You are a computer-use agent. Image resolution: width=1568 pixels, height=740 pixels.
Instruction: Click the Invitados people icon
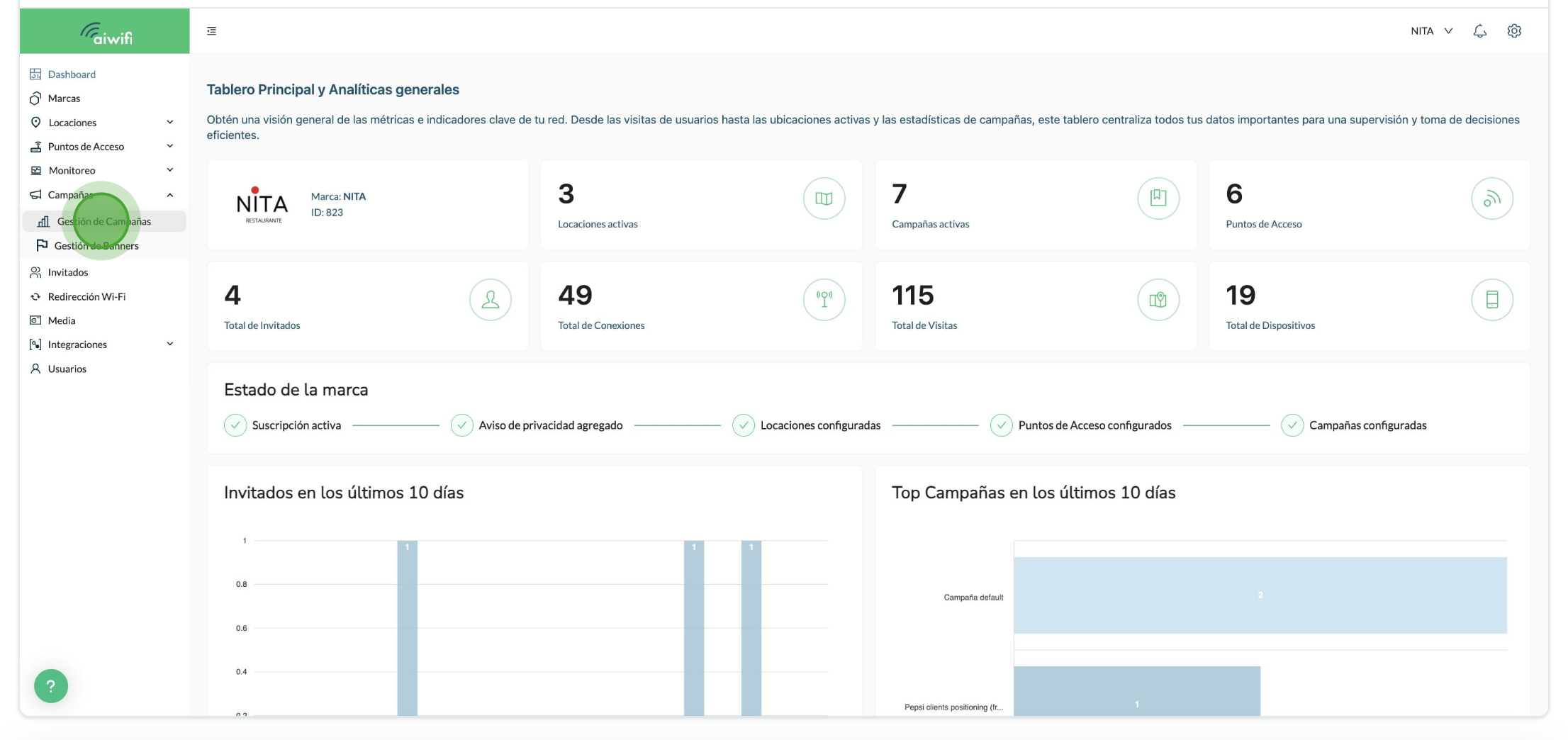click(35, 272)
